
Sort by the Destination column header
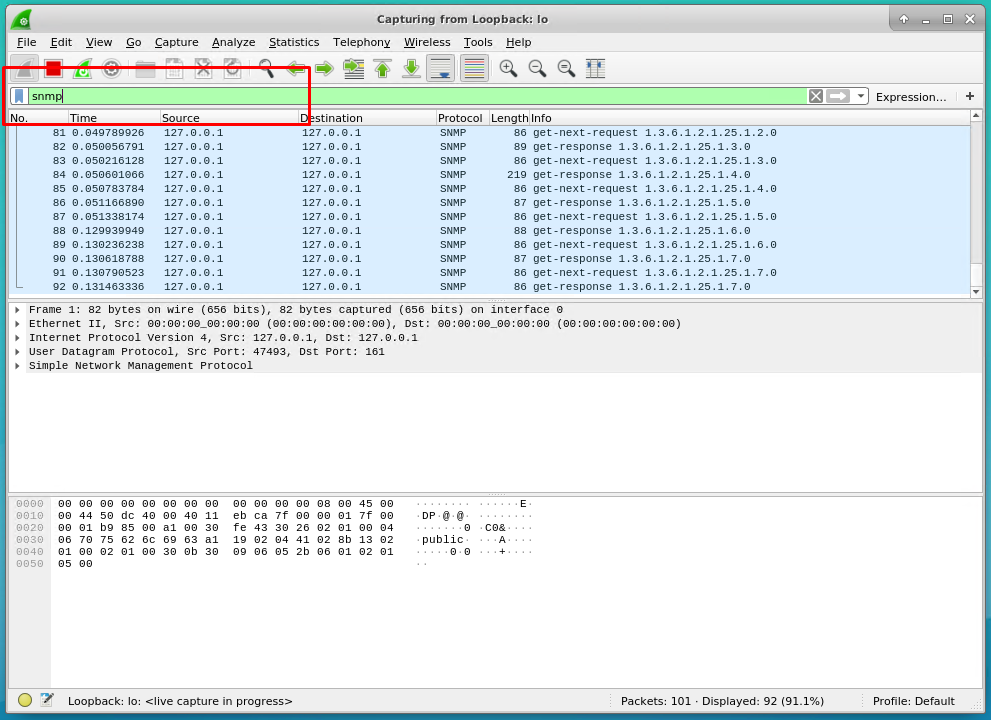click(367, 118)
